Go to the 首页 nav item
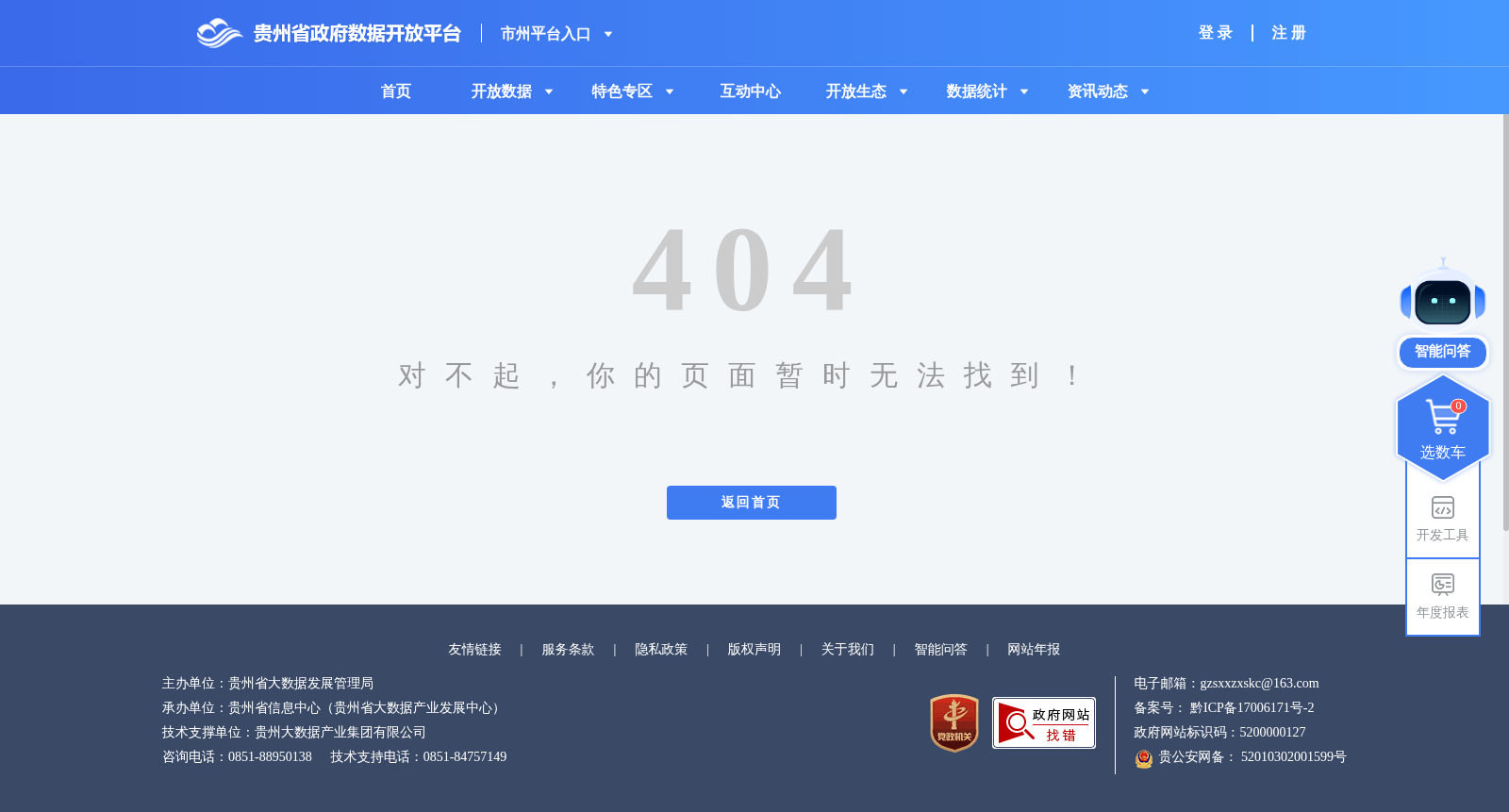 pyautogui.click(x=396, y=91)
